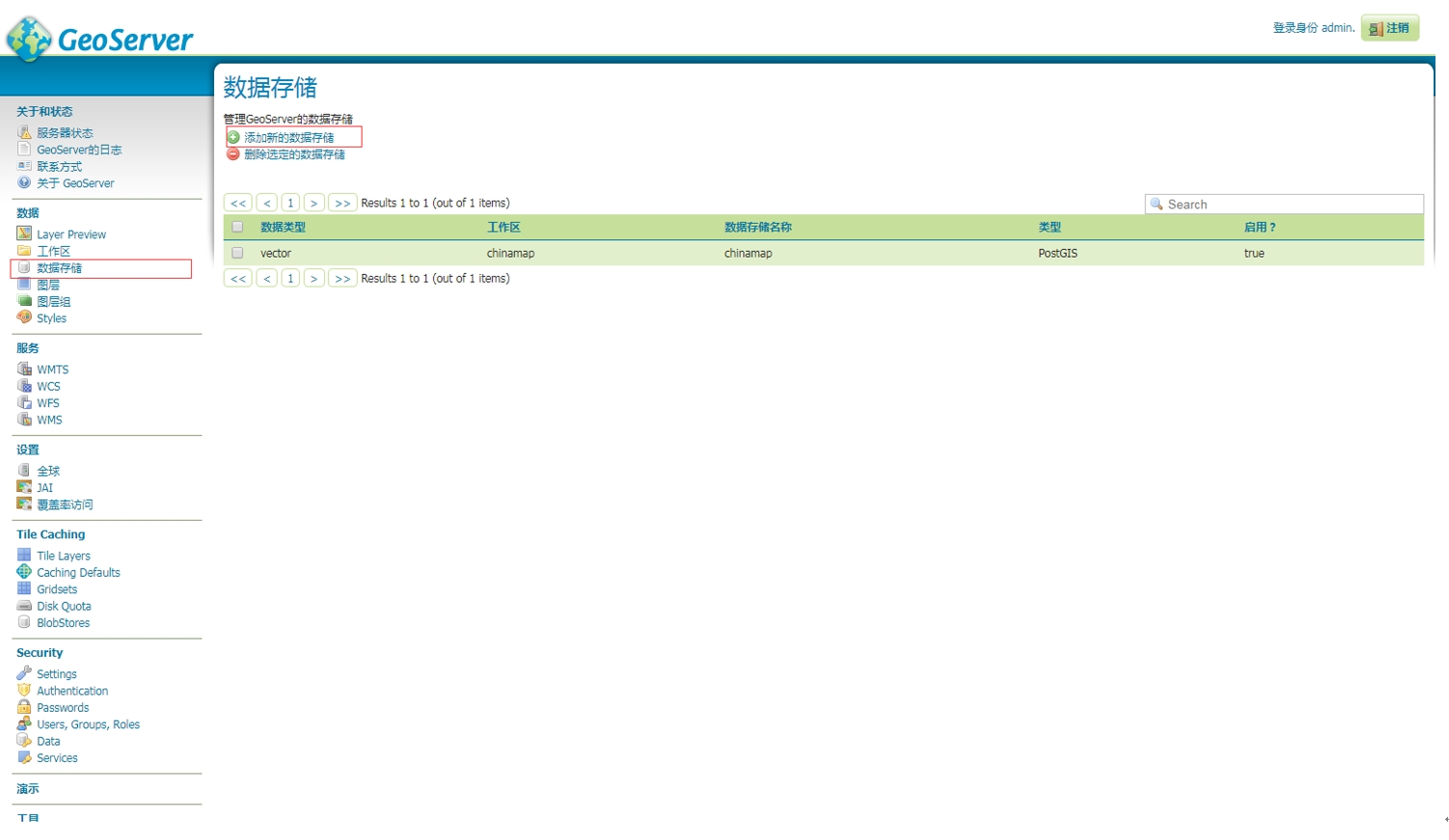Click the WMTS service icon
The width and height of the screenshot is (1449, 840).
[x=24, y=369]
